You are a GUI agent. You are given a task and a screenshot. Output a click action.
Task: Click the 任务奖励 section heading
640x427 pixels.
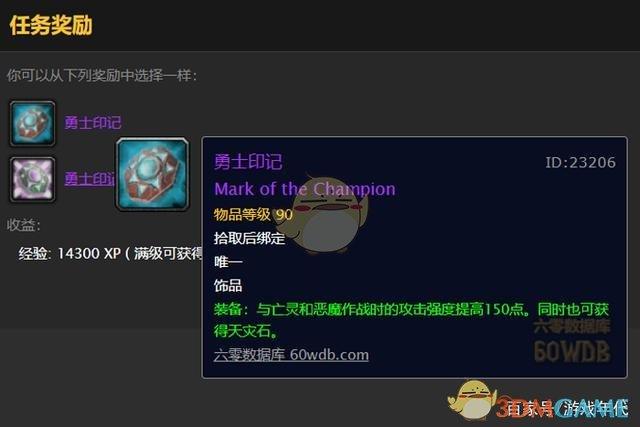click(x=51, y=25)
